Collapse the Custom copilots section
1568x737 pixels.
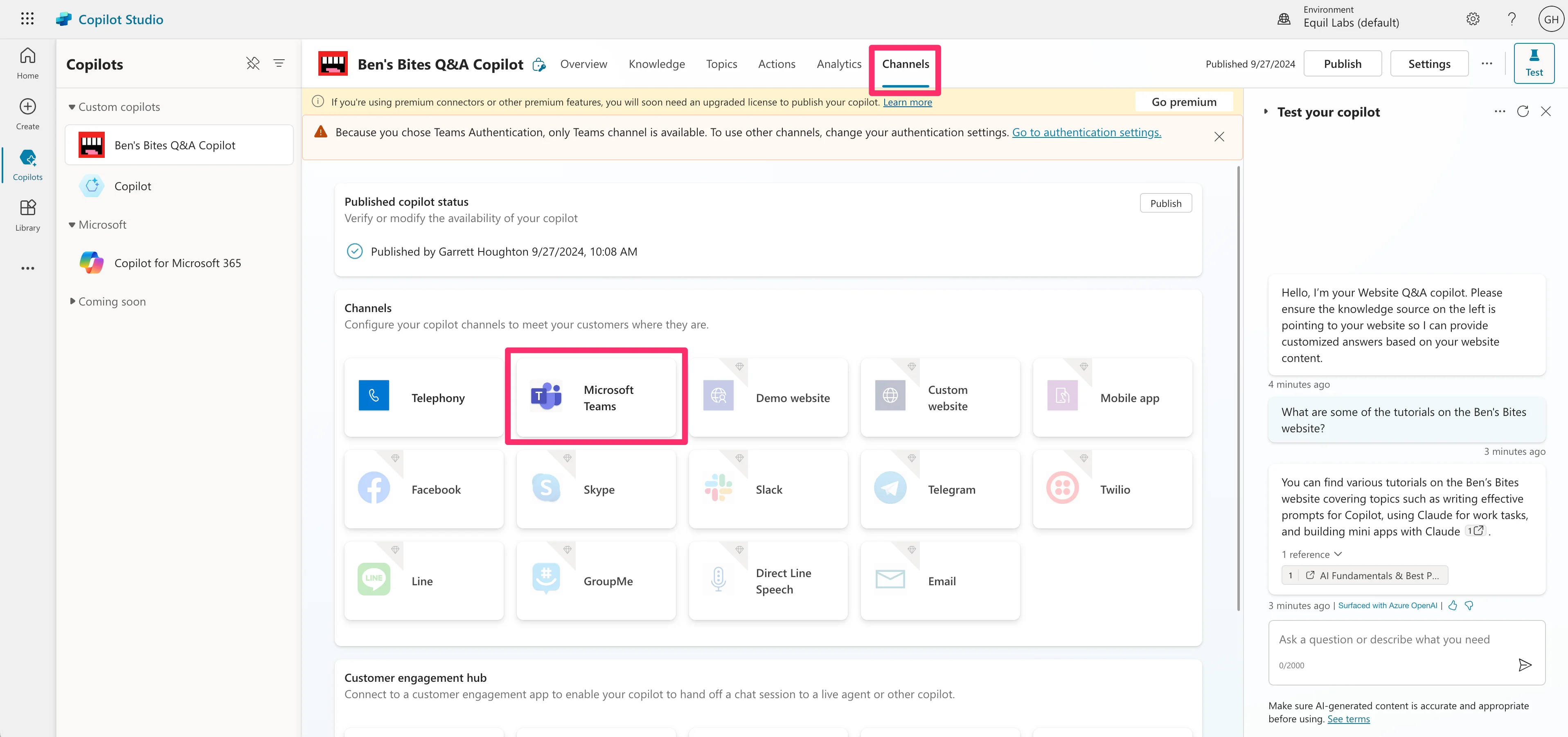coord(72,107)
